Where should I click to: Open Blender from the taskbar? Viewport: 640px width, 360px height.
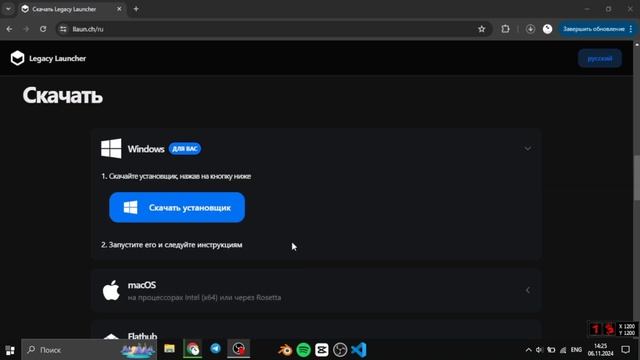[285, 350]
